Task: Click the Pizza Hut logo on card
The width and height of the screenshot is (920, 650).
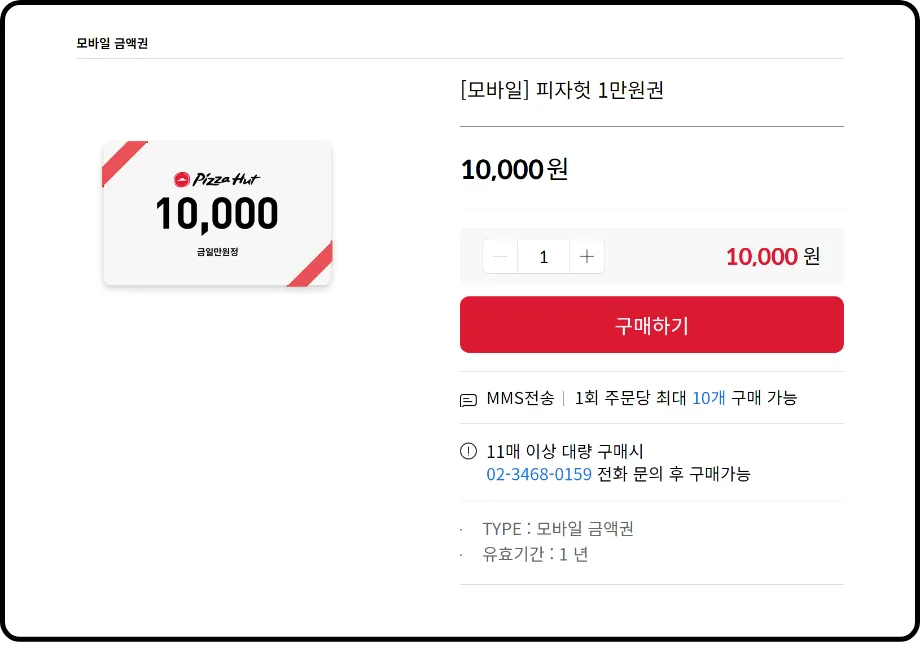Action: coord(217,179)
